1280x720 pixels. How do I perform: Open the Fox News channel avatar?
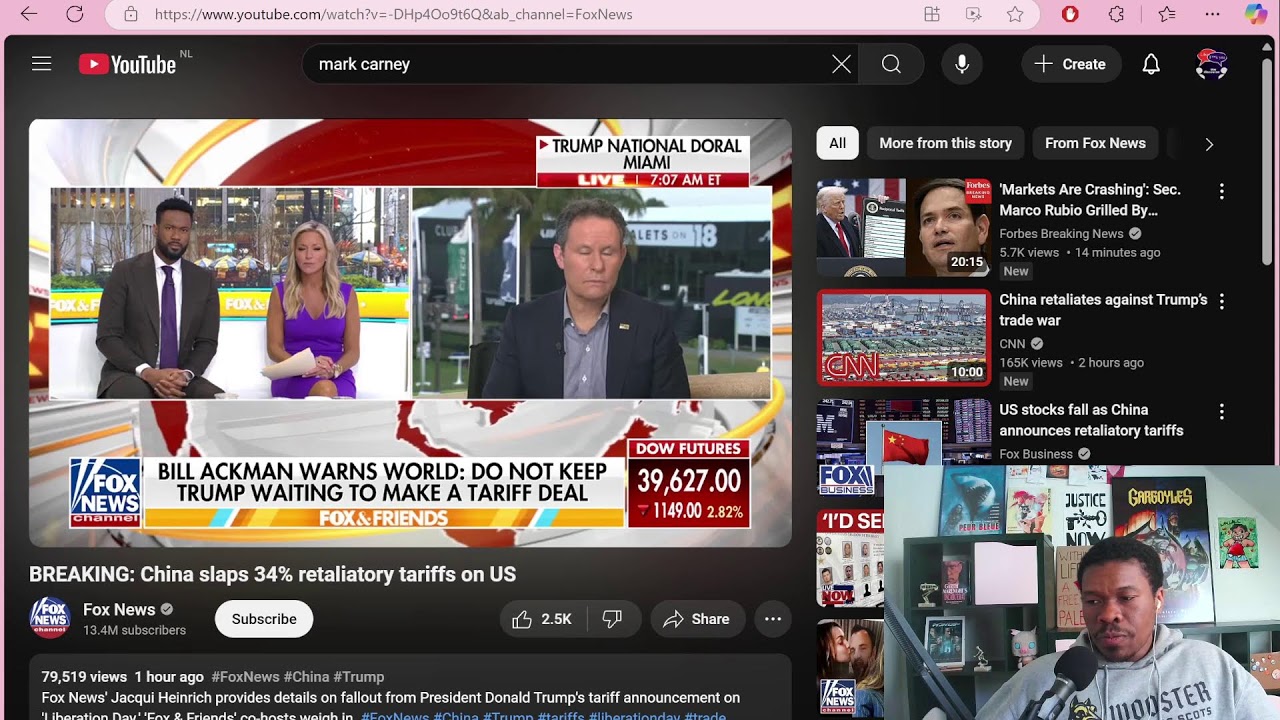coord(49,618)
